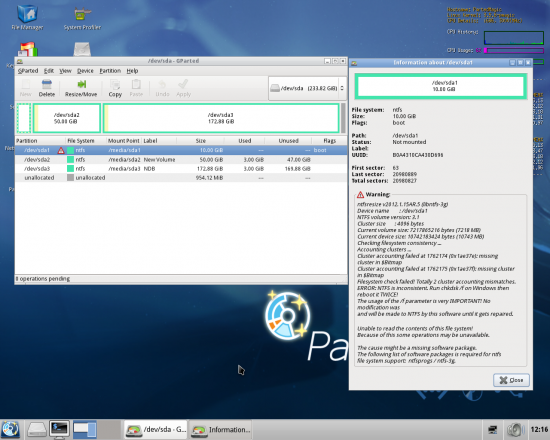550x440 pixels.
Task: Click the New partition toolbar icon
Action: click(26, 88)
